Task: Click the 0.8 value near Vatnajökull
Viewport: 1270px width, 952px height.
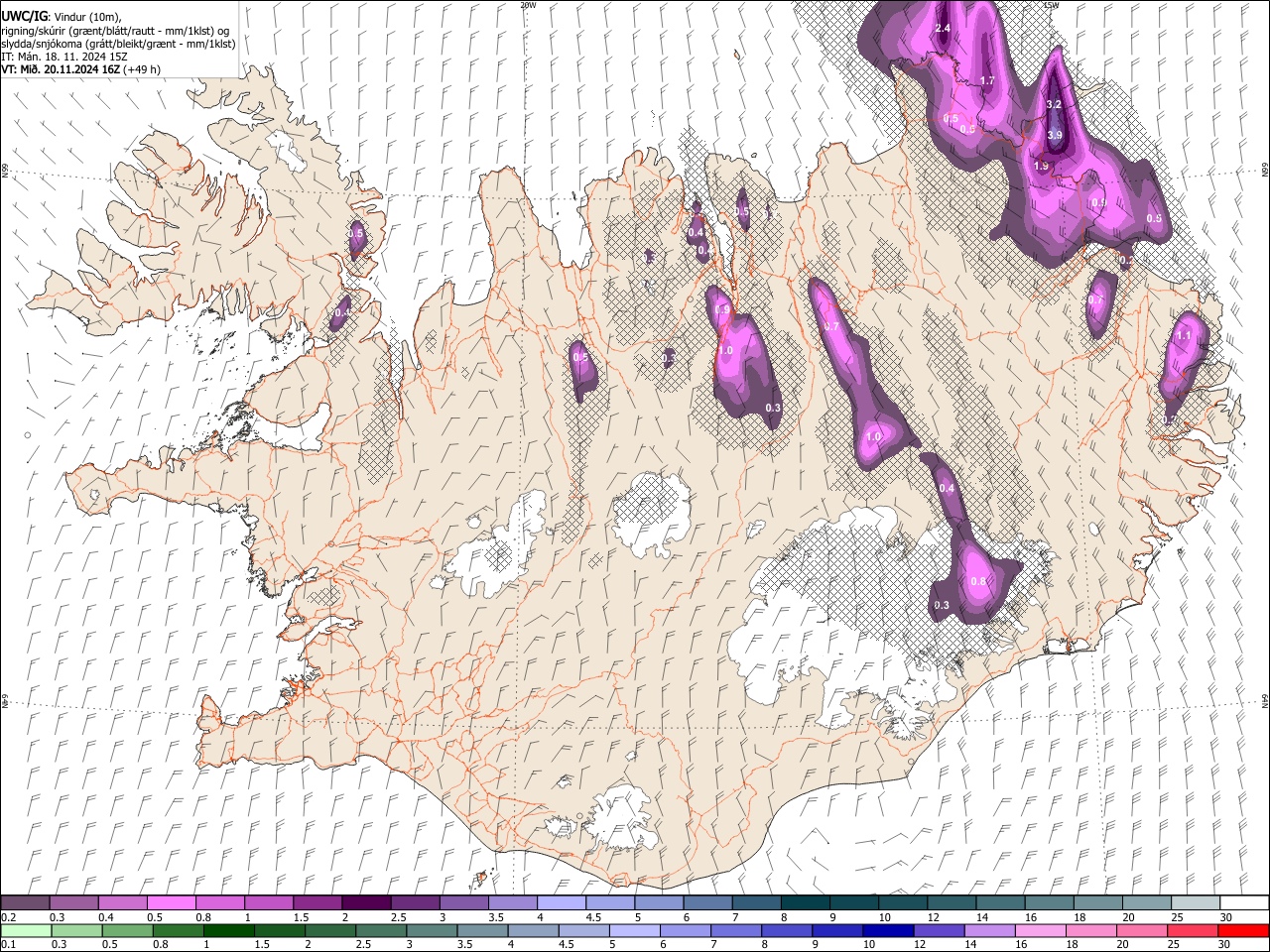Action: pyautogui.click(x=978, y=581)
